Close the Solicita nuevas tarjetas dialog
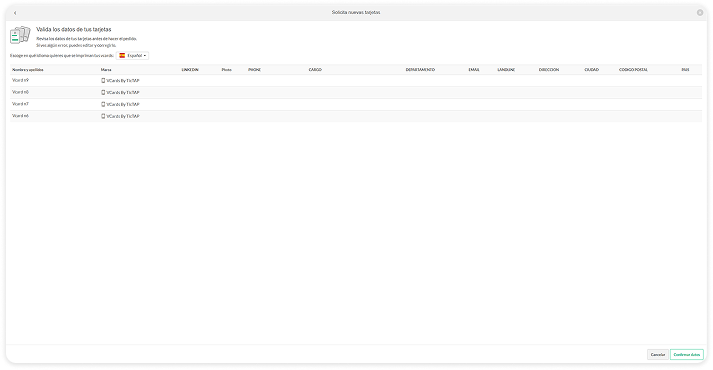713x370 pixels. coord(700,13)
